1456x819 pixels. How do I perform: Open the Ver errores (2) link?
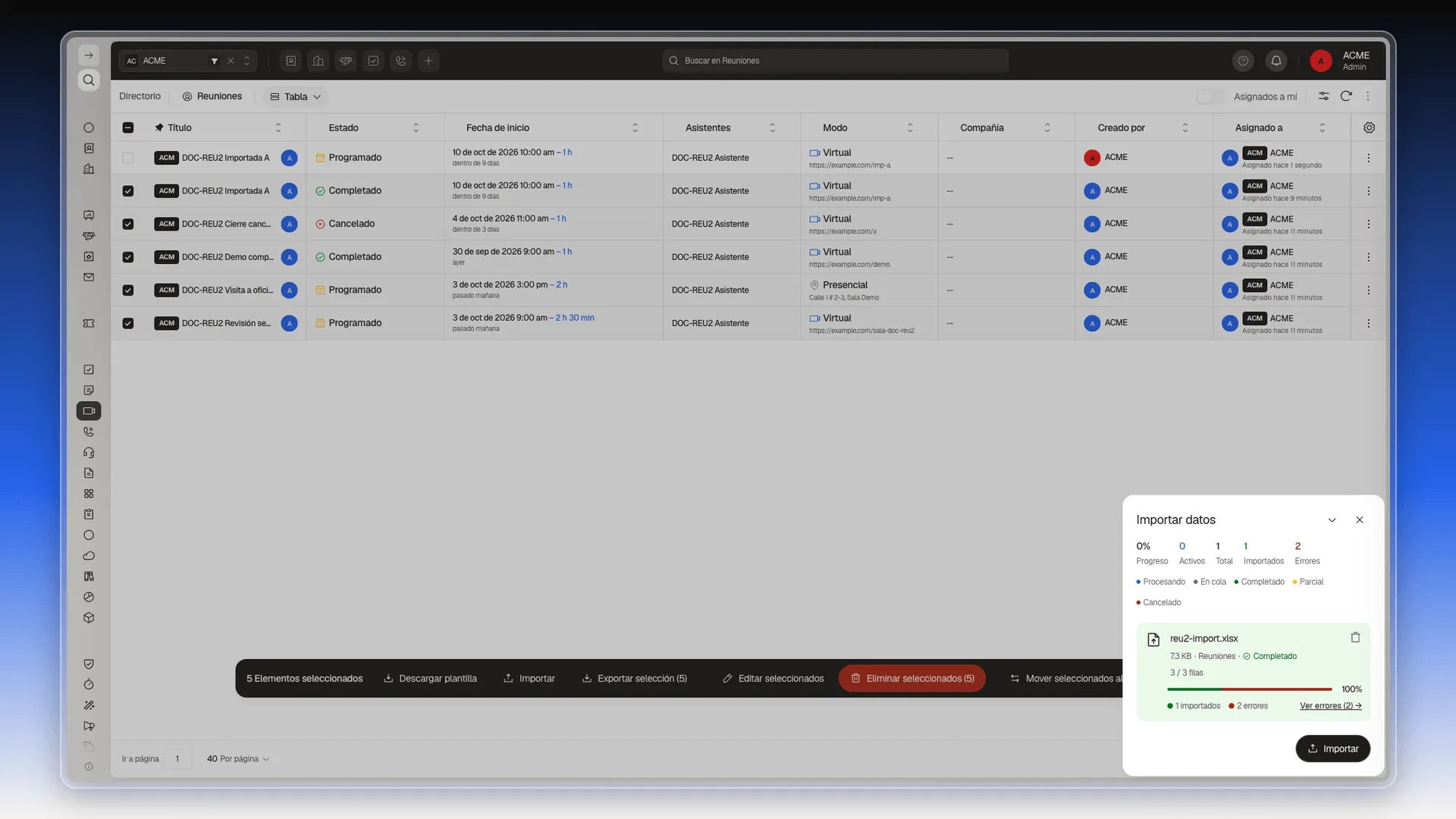point(1330,706)
